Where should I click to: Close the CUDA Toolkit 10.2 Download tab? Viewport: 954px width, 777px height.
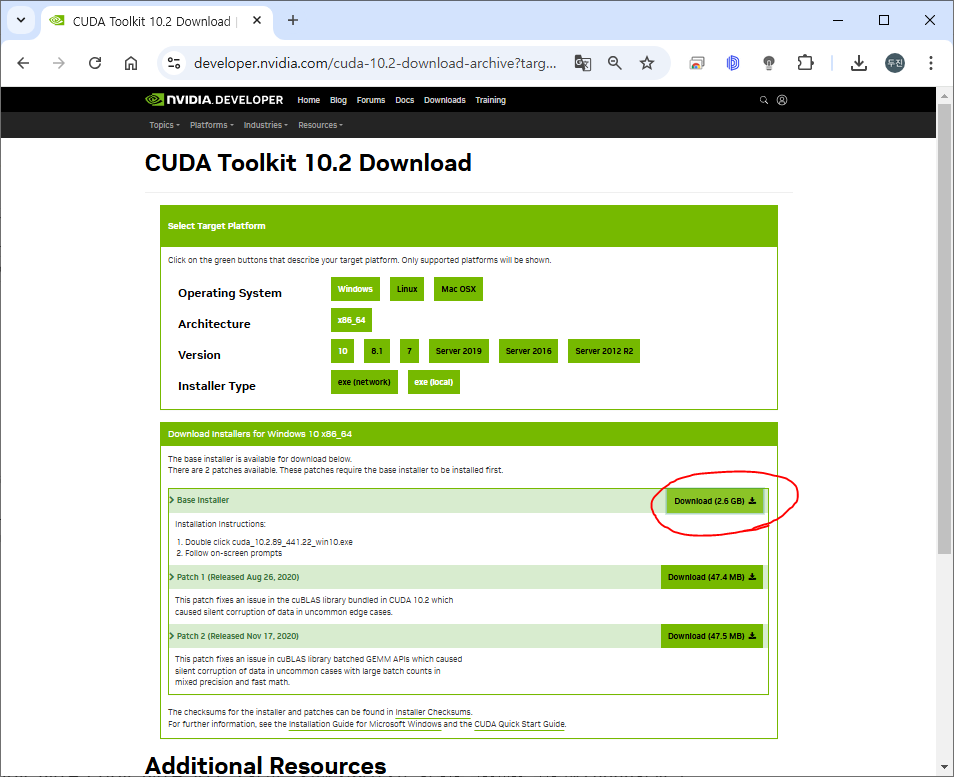click(257, 21)
